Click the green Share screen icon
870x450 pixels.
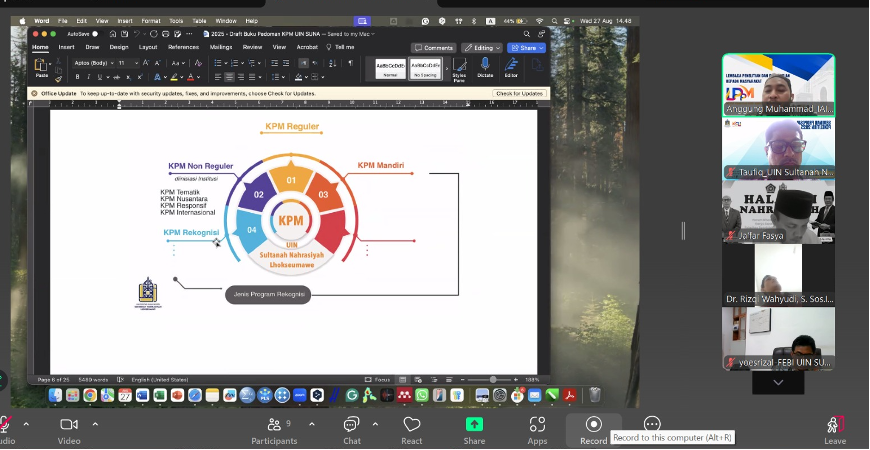[x=474, y=425]
